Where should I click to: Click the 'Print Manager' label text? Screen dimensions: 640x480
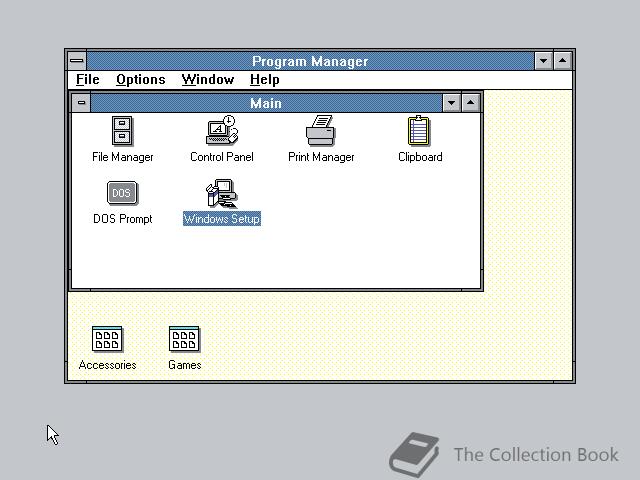point(321,157)
